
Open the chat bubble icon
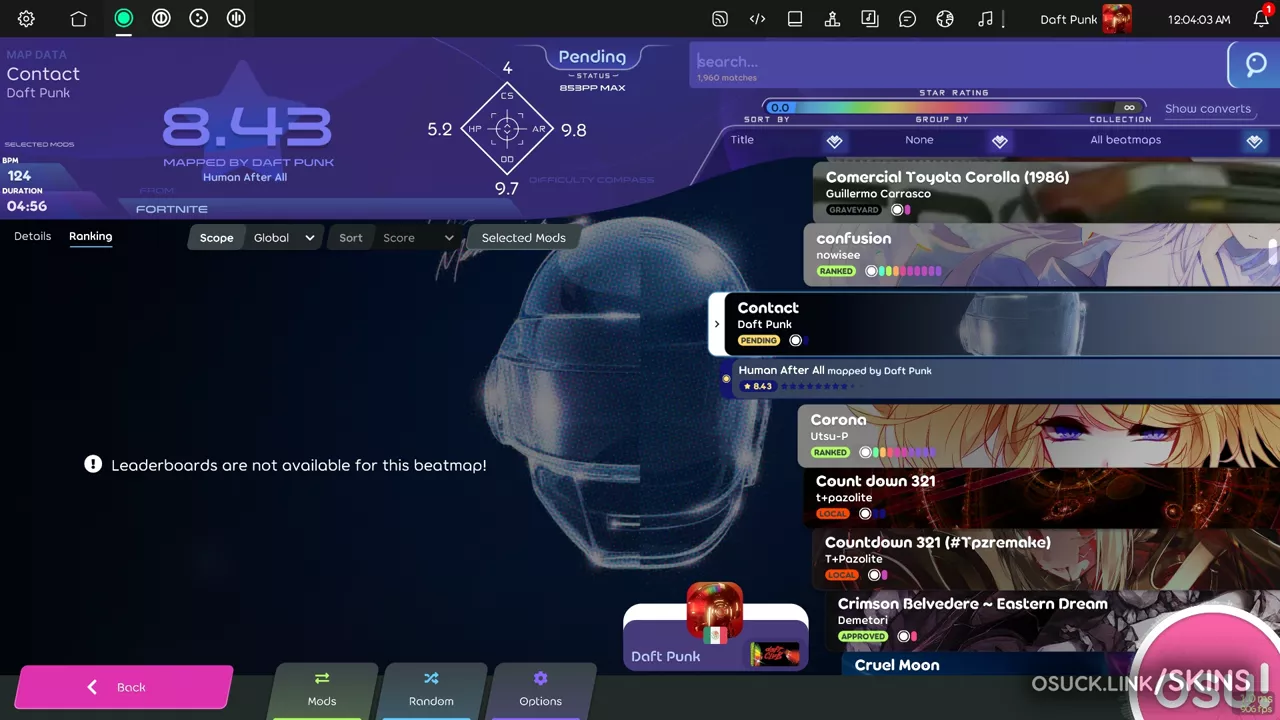(907, 19)
